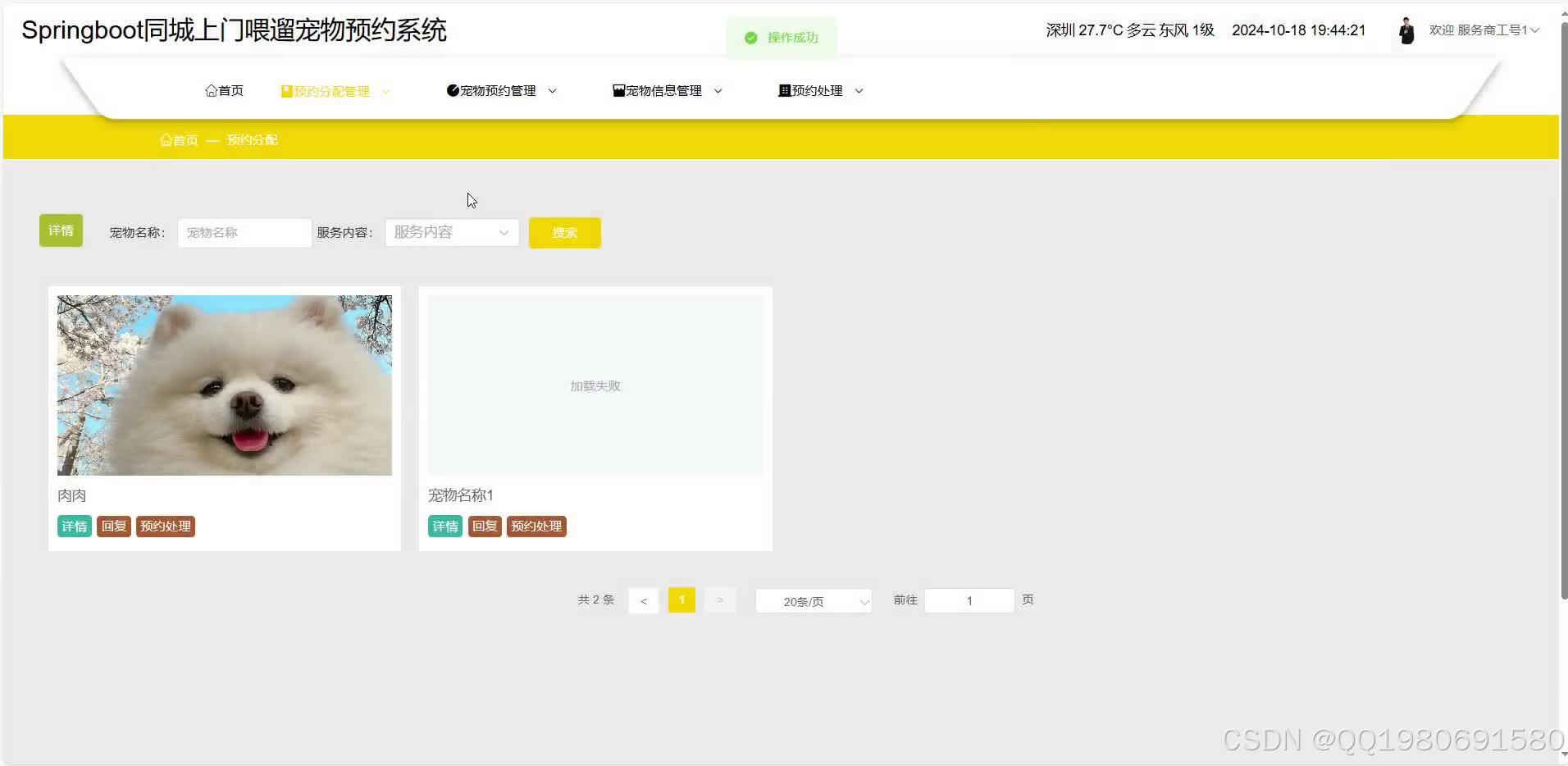Open the 首页 menu item

[x=225, y=90]
